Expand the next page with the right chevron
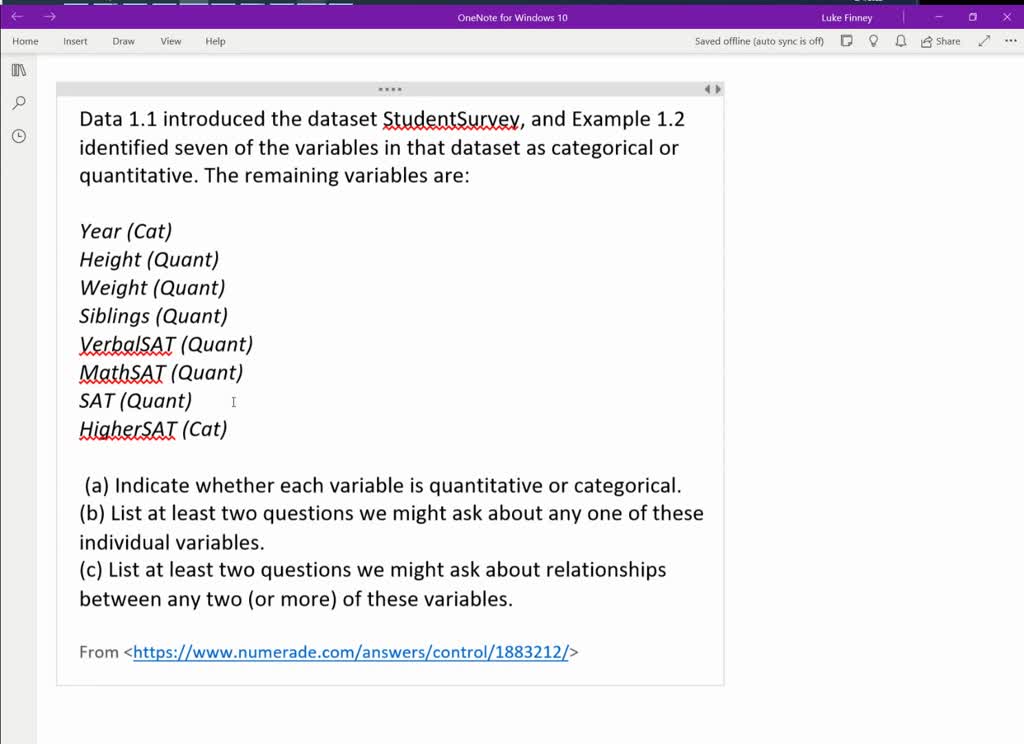This screenshot has width=1024, height=744. click(718, 89)
